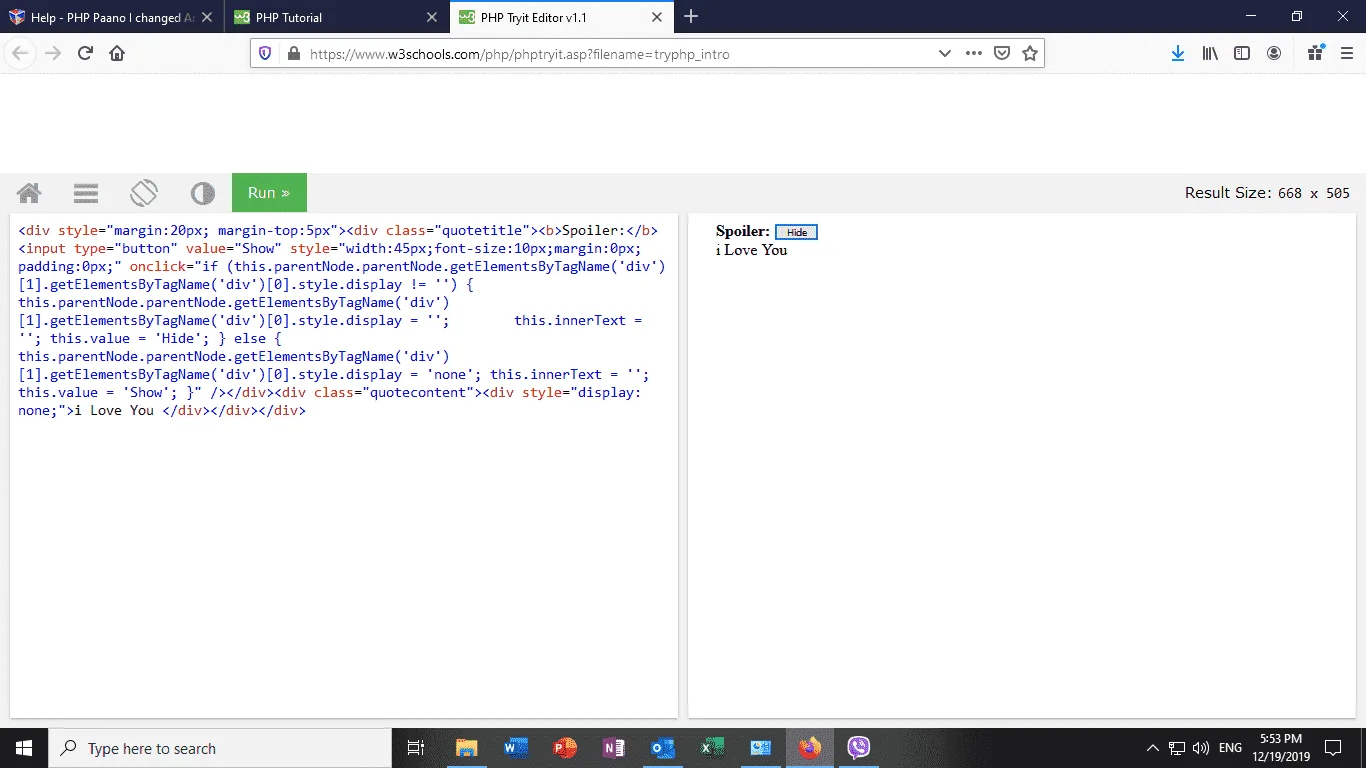Viewport: 1366px width, 768px height.
Task: Run the code
Action: click(269, 193)
